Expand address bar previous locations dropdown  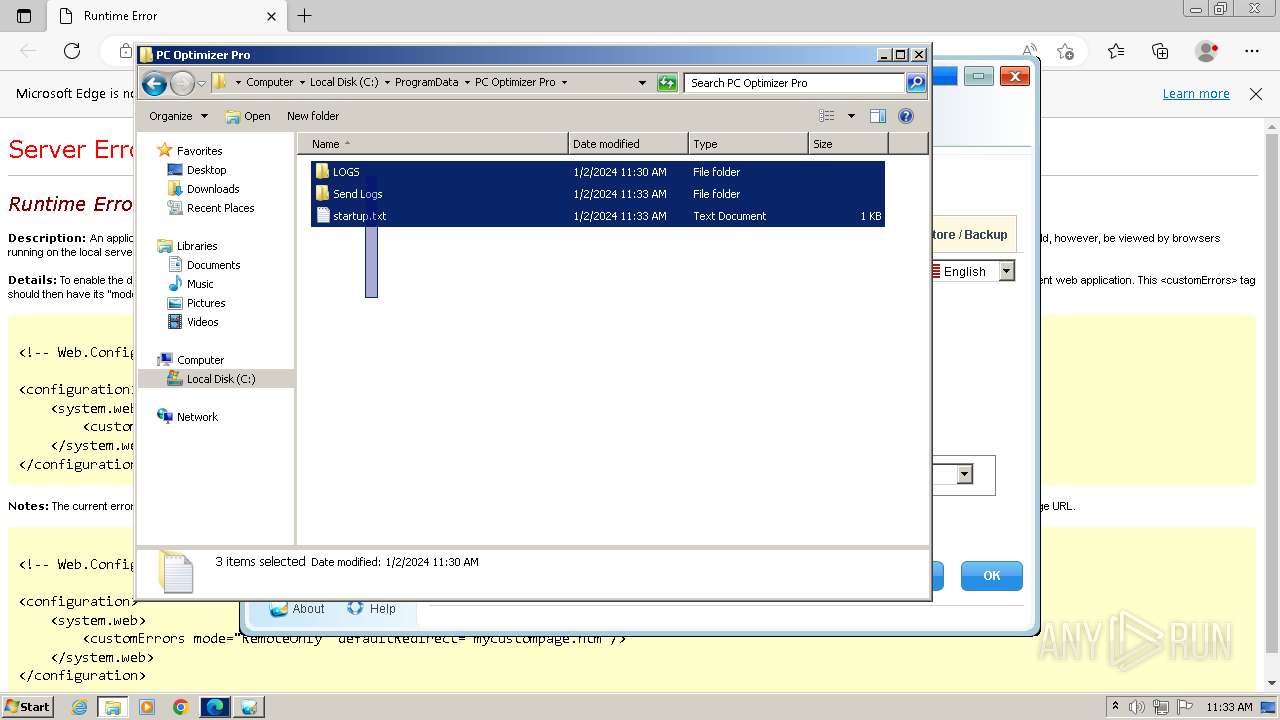(x=642, y=83)
